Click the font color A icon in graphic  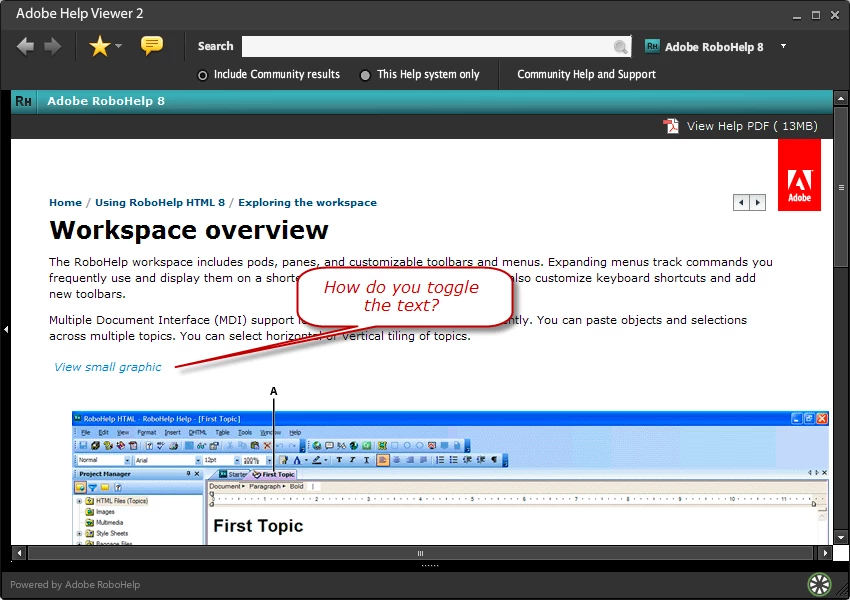[297, 460]
